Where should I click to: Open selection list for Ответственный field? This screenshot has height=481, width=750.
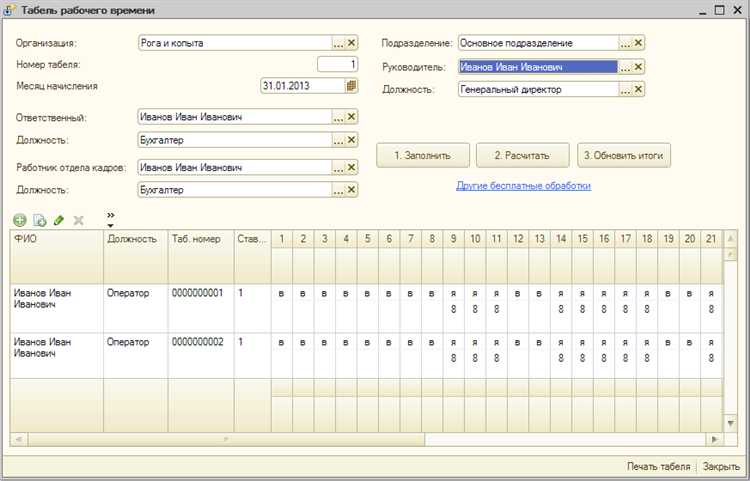pyautogui.click(x=338, y=117)
